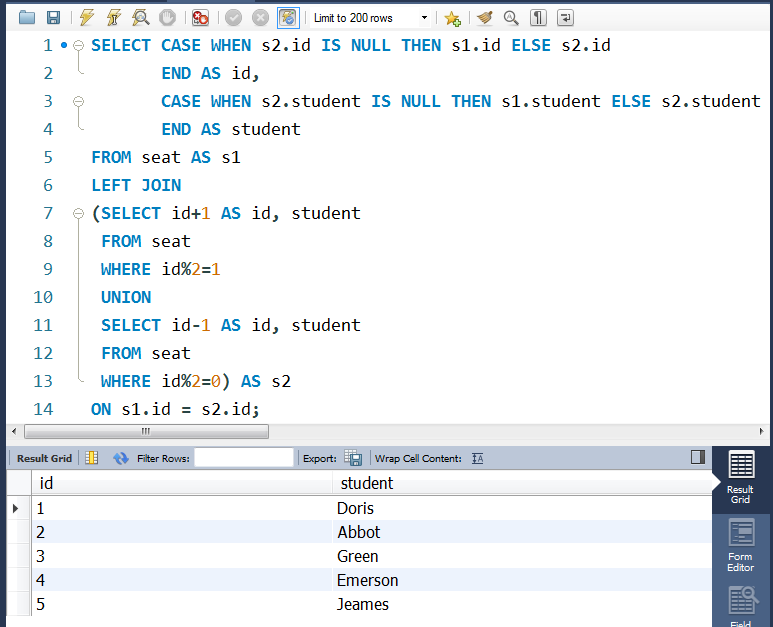
Task: Select the Green cell
Action: 522,556
